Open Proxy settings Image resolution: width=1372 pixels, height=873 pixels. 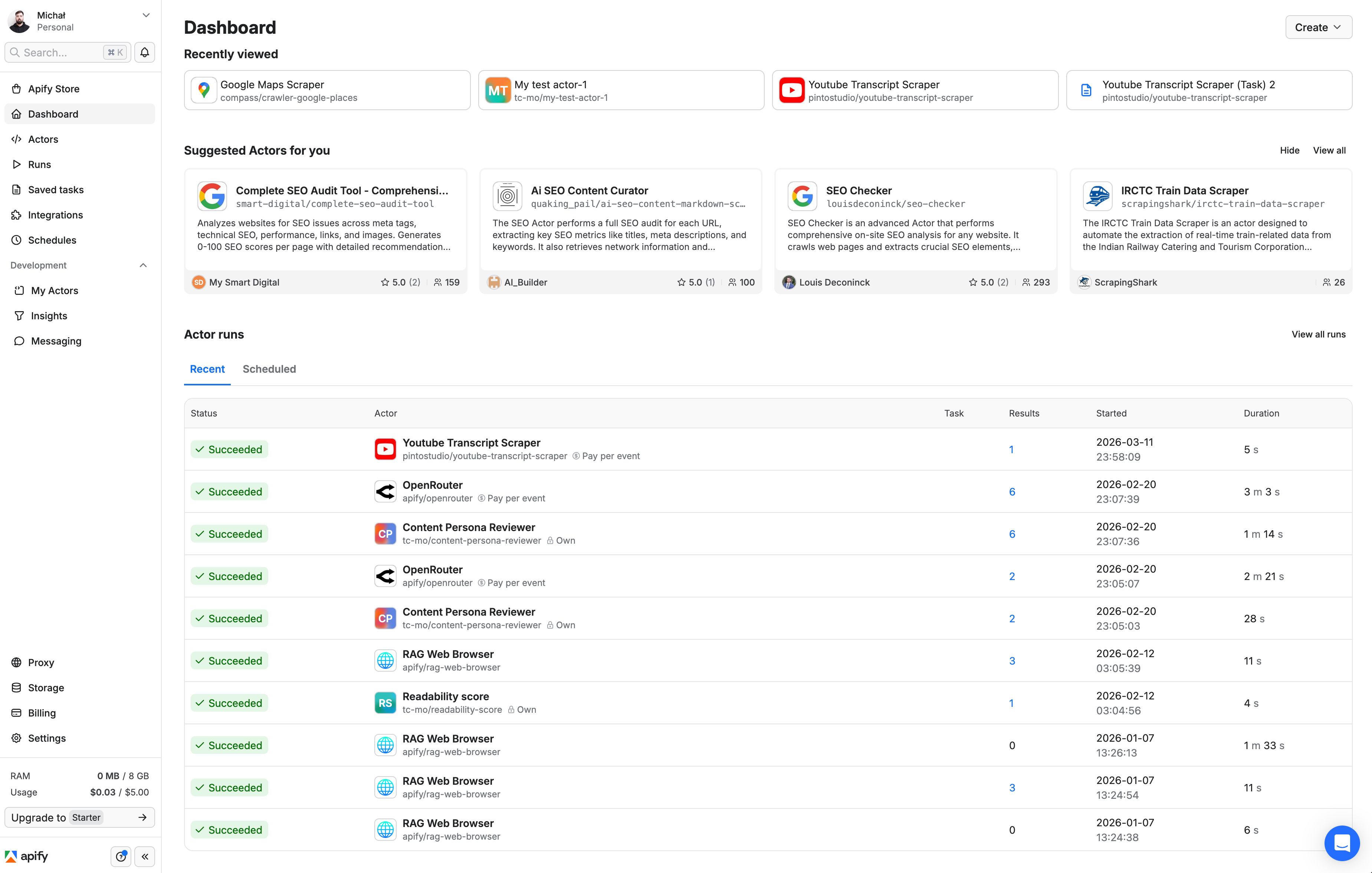pyautogui.click(x=41, y=662)
